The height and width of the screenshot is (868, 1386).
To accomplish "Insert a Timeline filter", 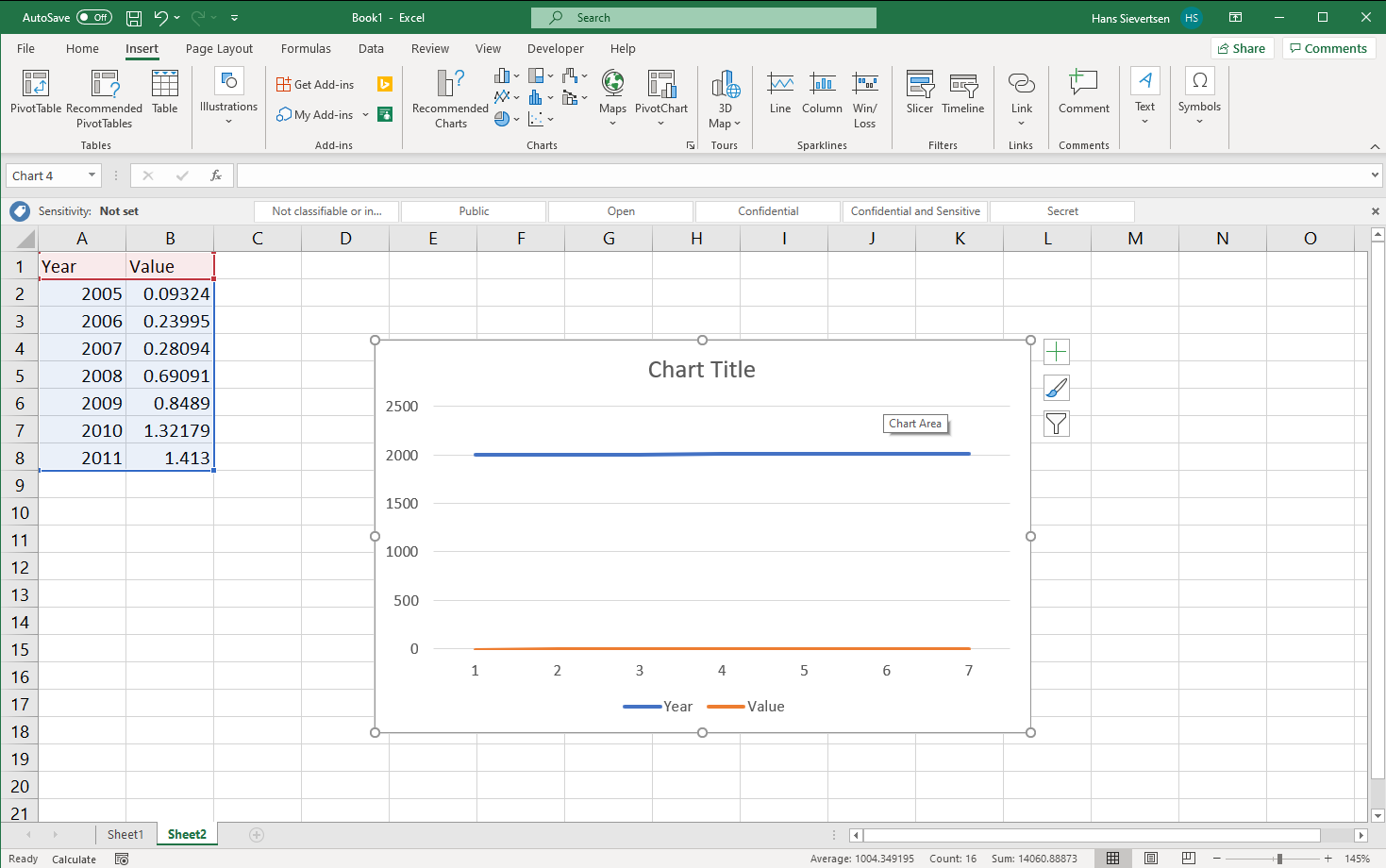I will pos(963,92).
